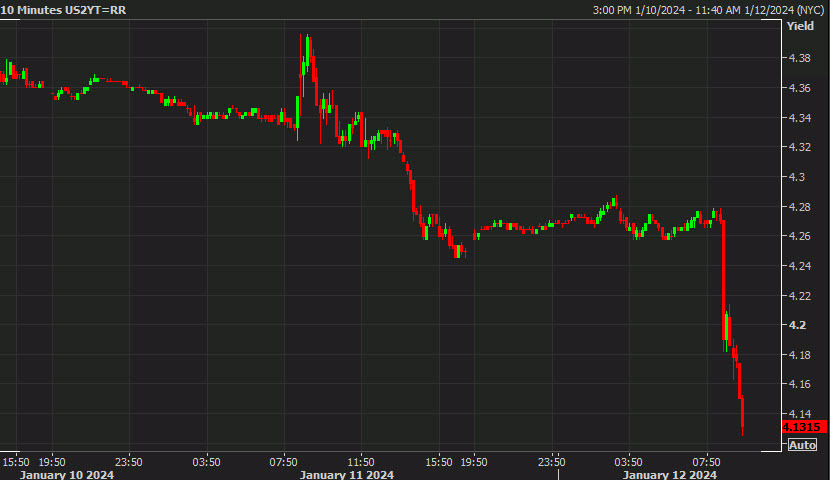Select the 4.28 yield axis value

pos(799,206)
